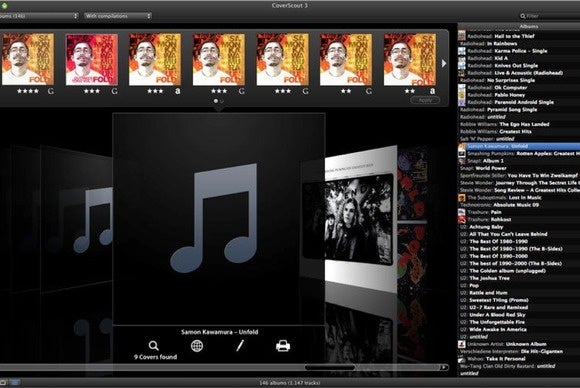Select U2: The Joshua Tree
Image resolution: width=580 pixels, height=388 pixels.
coord(519,278)
